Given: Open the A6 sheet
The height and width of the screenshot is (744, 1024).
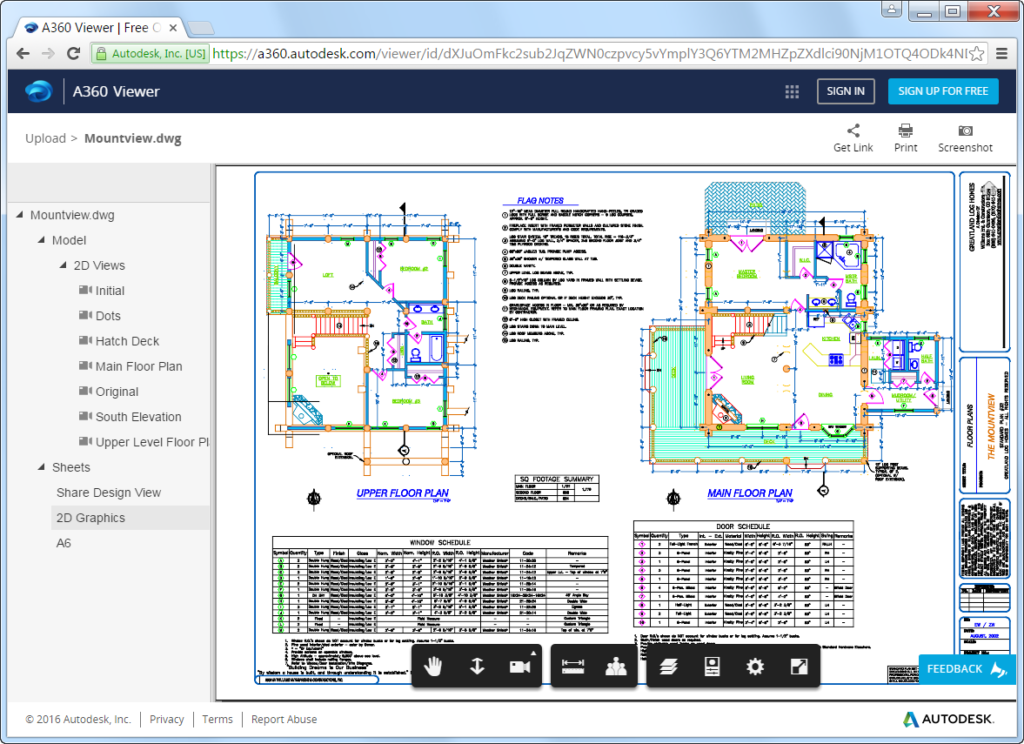Looking at the screenshot, I should pos(63,543).
